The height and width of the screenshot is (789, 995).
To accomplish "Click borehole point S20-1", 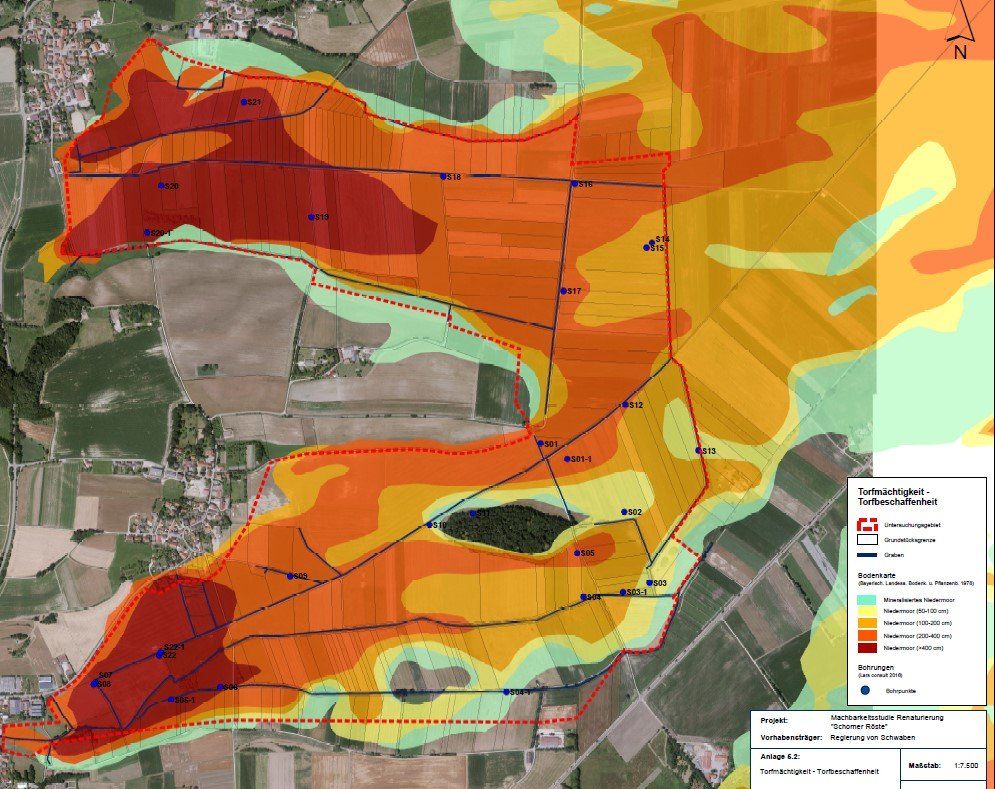I will (147, 233).
